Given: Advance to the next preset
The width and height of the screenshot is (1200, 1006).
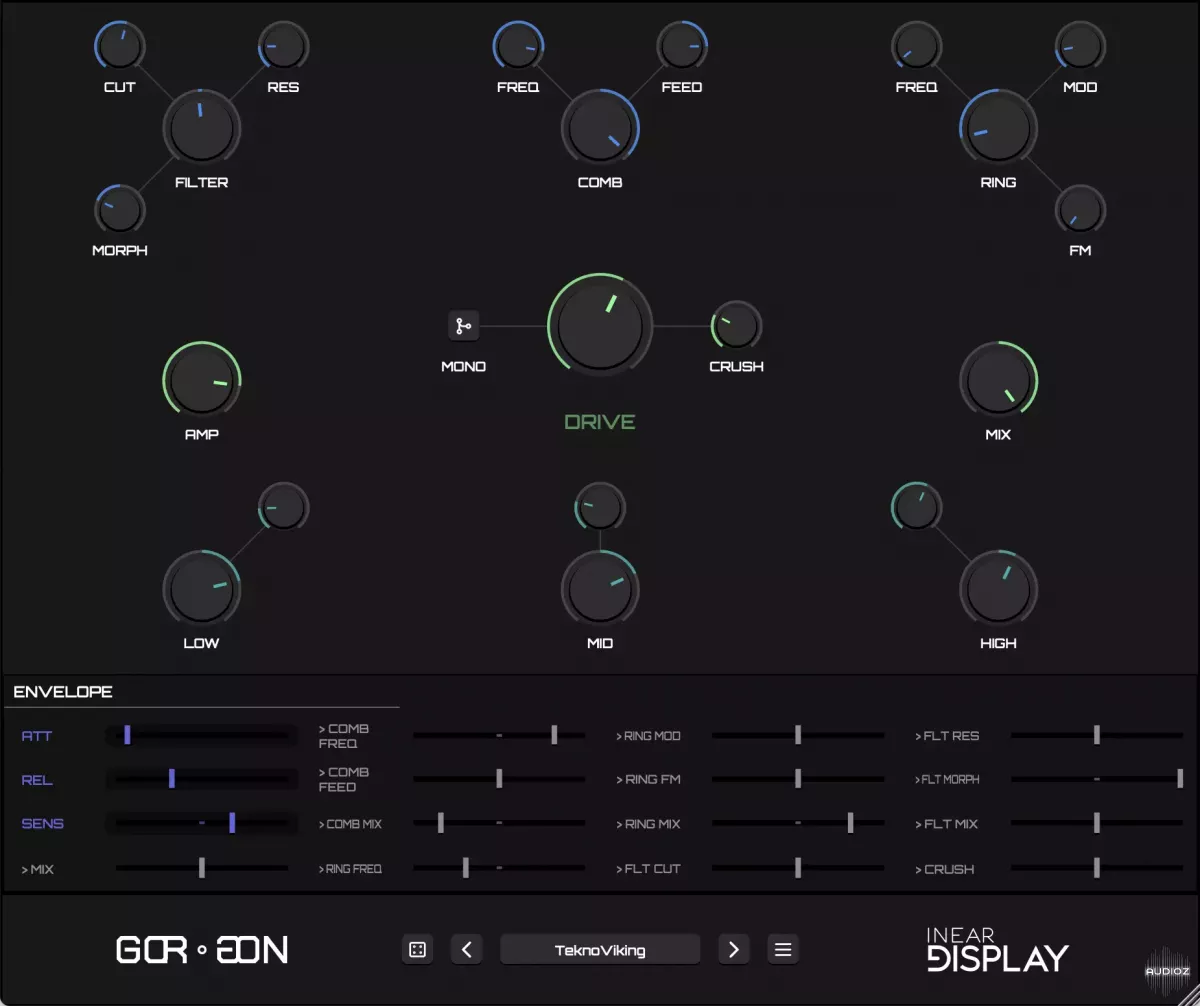Looking at the screenshot, I should 734,950.
